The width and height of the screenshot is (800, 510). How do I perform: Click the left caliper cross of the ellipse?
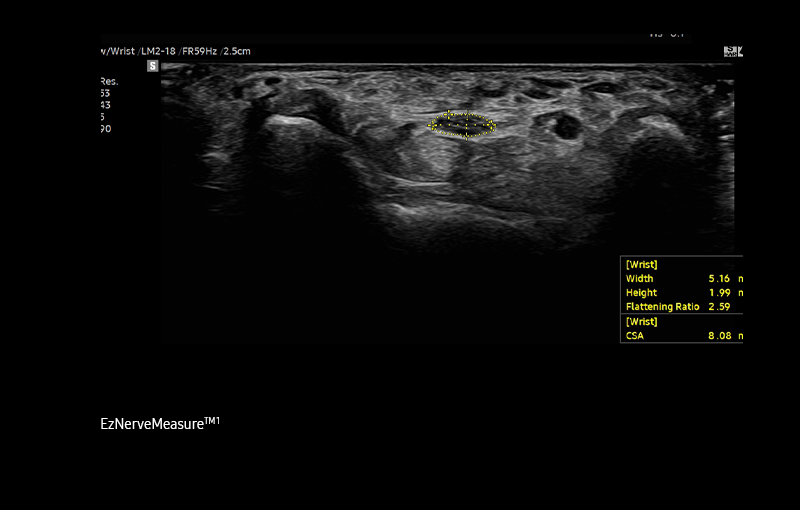tap(432, 126)
